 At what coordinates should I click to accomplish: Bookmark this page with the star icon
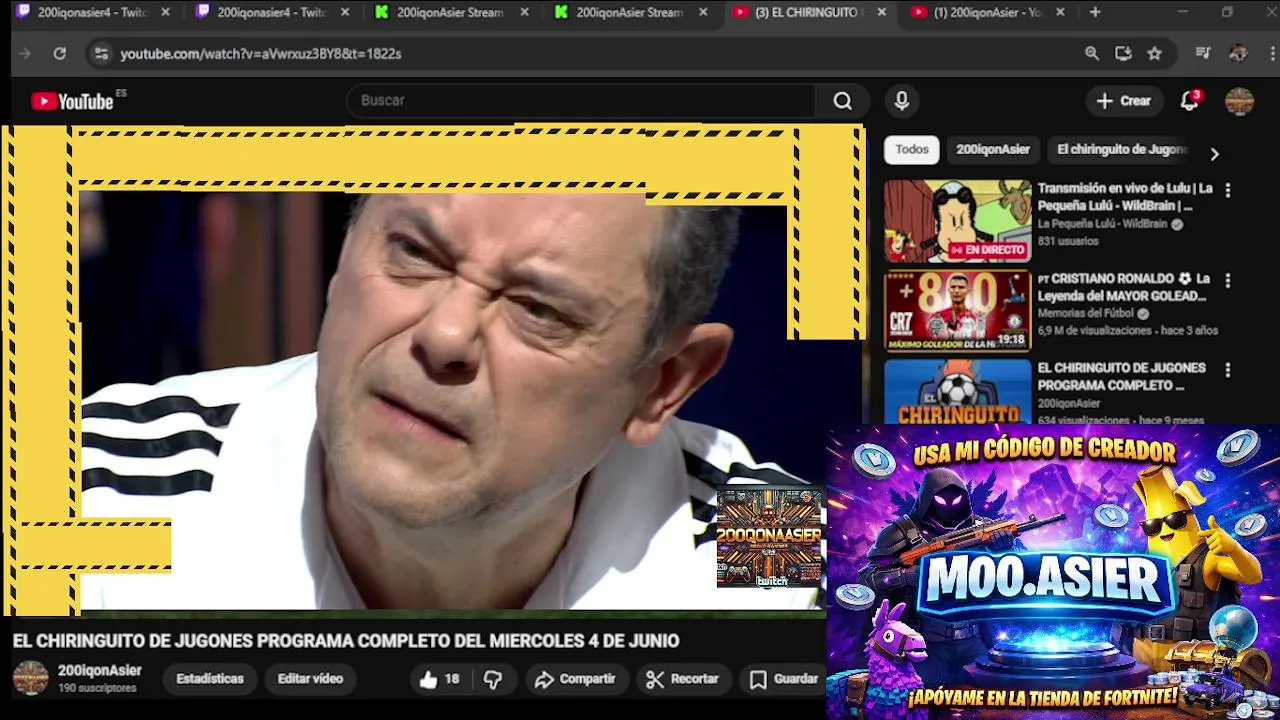pyautogui.click(x=1155, y=54)
